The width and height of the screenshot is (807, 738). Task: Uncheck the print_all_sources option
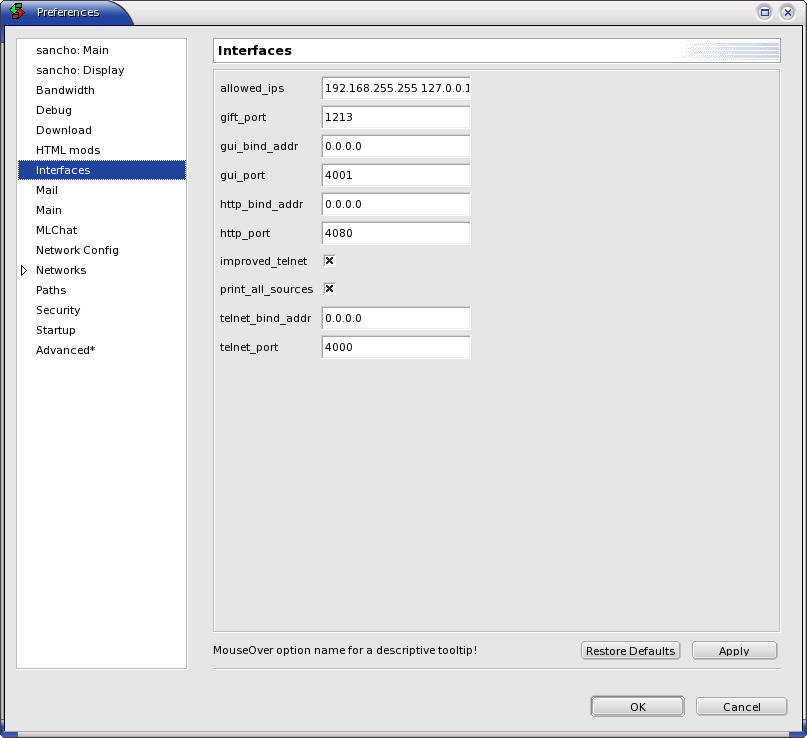click(329, 289)
